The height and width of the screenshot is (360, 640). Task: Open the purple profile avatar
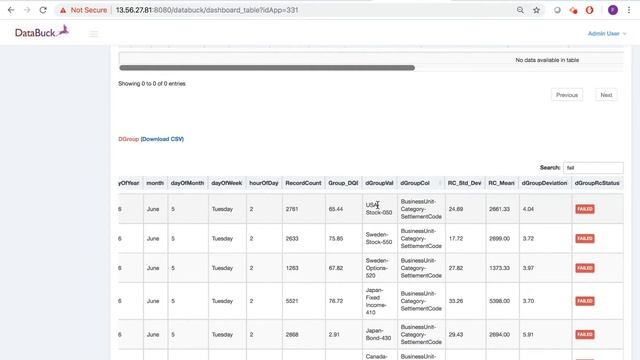click(x=613, y=10)
